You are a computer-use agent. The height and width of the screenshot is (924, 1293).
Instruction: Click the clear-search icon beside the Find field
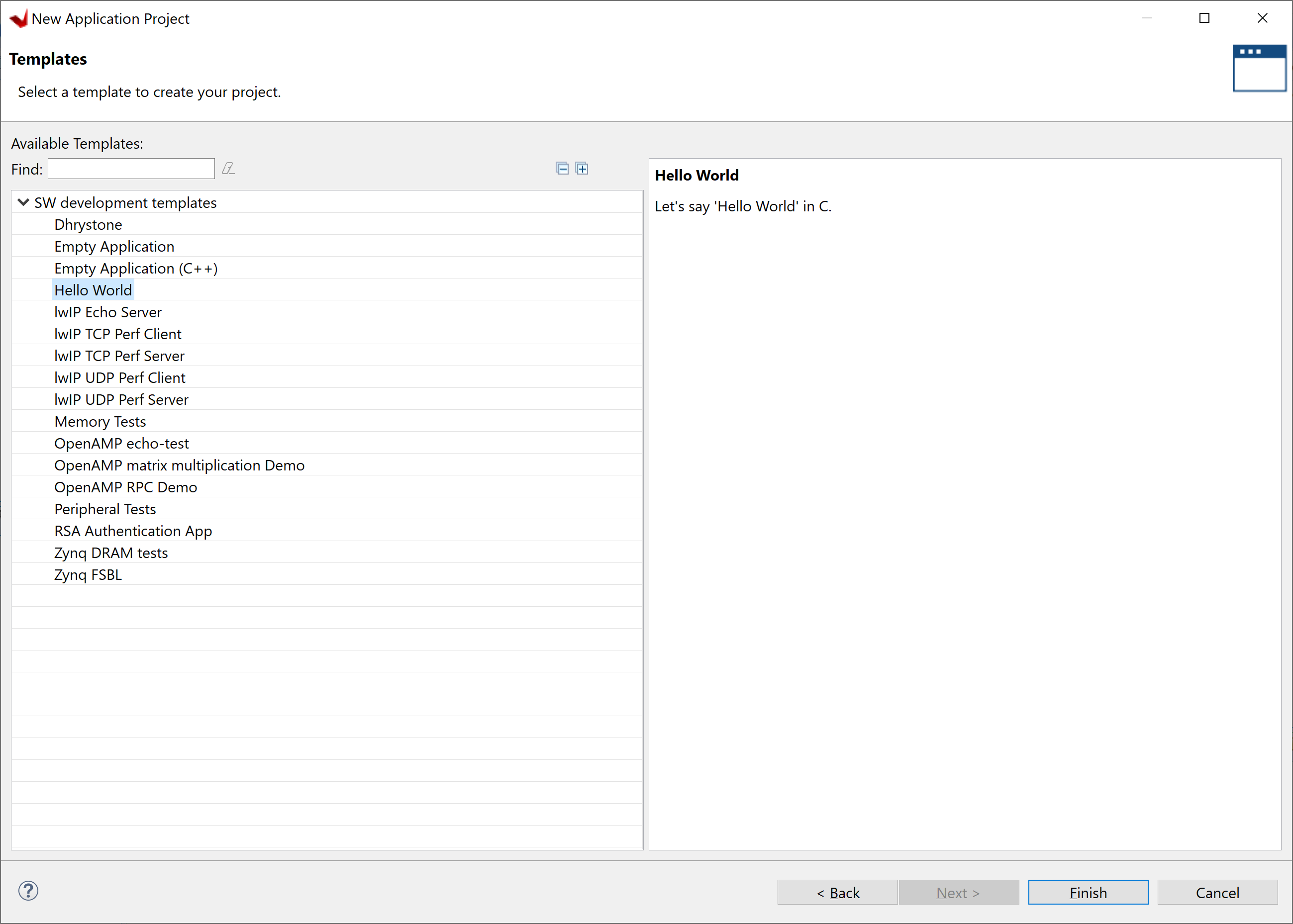(228, 169)
